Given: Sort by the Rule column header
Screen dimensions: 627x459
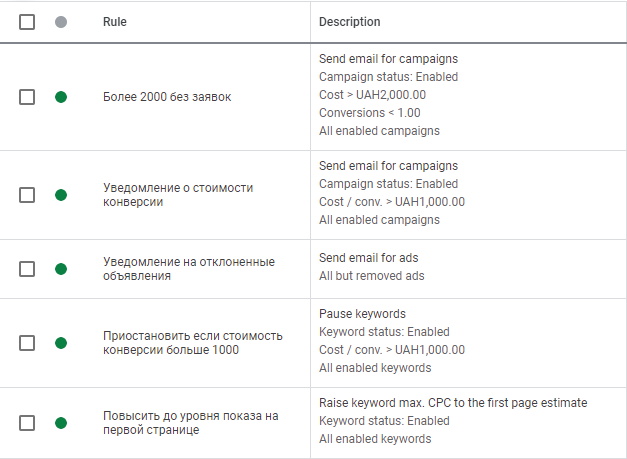Looking at the screenshot, I should [x=115, y=22].
